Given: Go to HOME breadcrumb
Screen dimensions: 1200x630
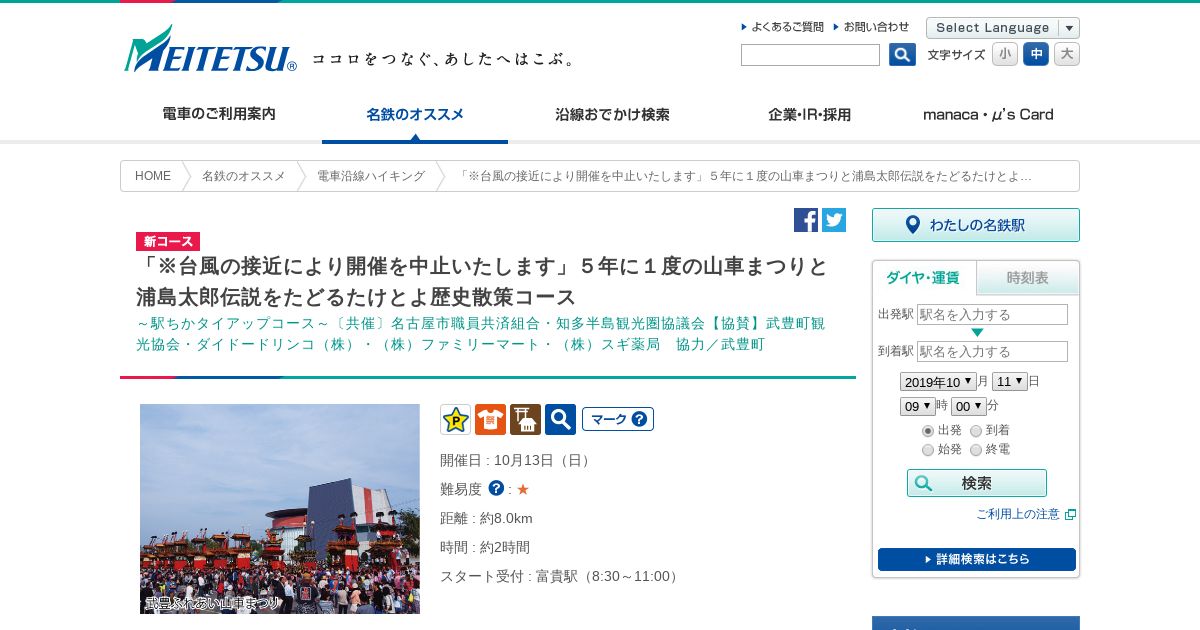Looking at the screenshot, I should tap(153, 176).
